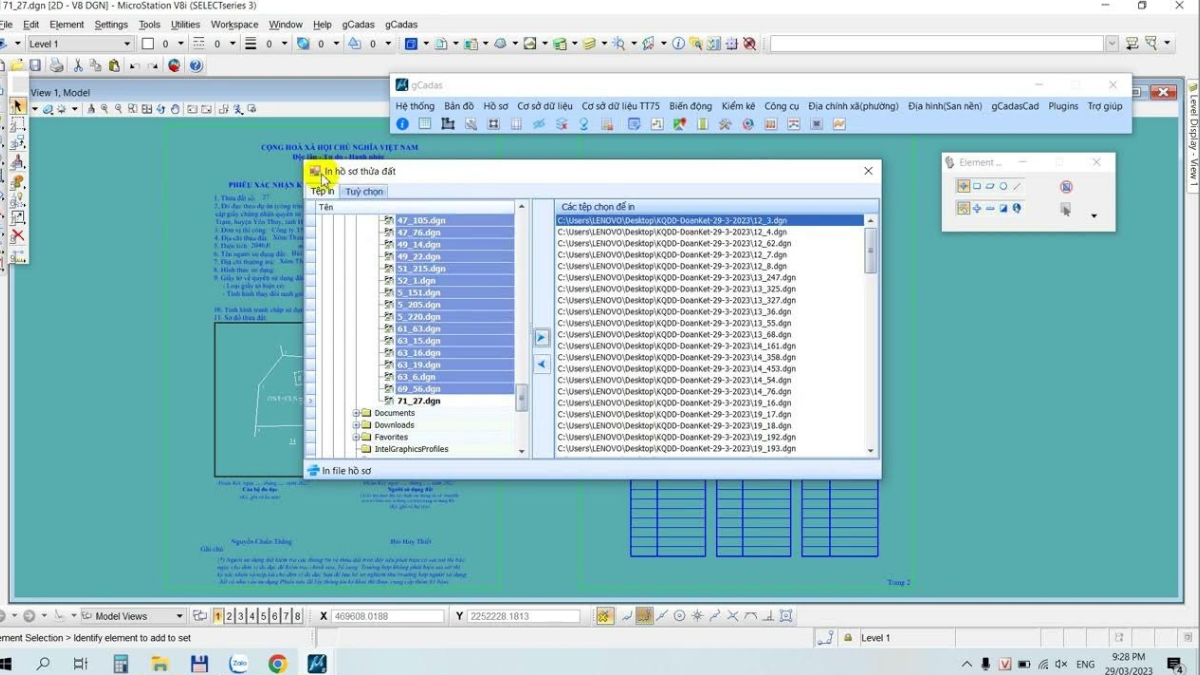Open the Workspace menu in MicroStation
Image resolution: width=1200 pixels, height=675 pixels.
coord(234,24)
